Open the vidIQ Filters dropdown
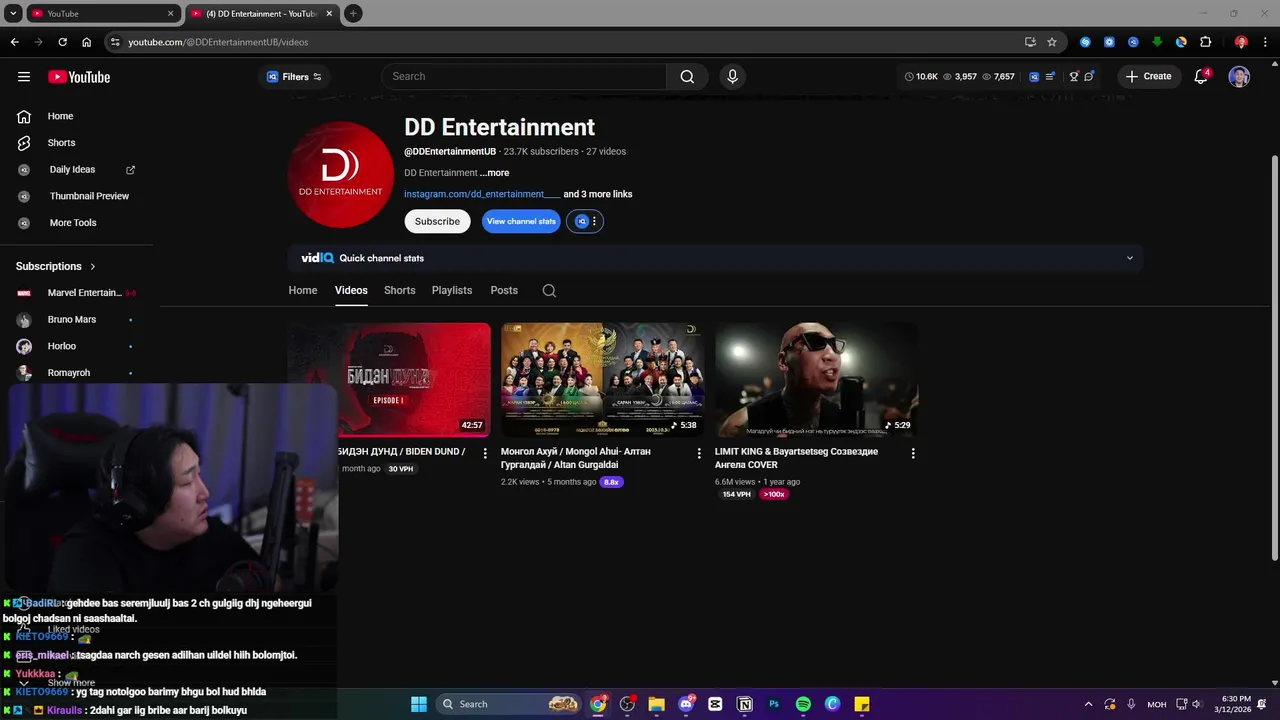 294,77
